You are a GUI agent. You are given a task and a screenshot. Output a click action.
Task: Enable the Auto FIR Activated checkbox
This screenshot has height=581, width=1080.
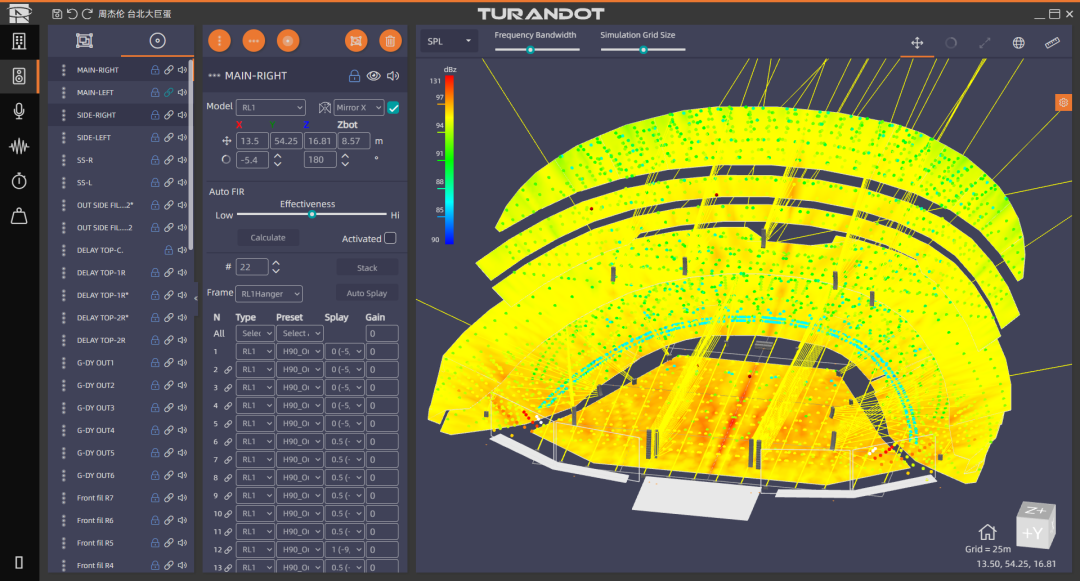(391, 238)
